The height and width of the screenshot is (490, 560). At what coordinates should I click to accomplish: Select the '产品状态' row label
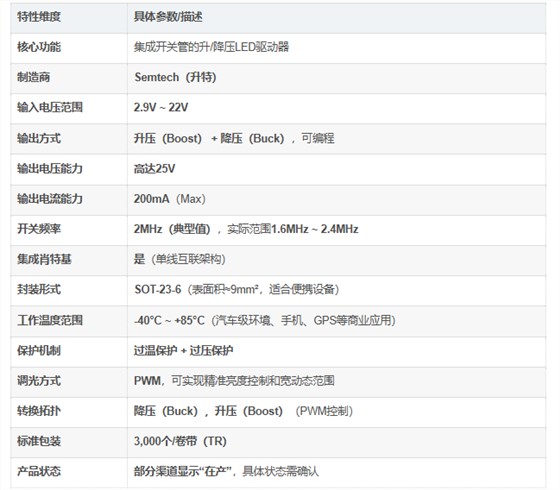[39, 471]
